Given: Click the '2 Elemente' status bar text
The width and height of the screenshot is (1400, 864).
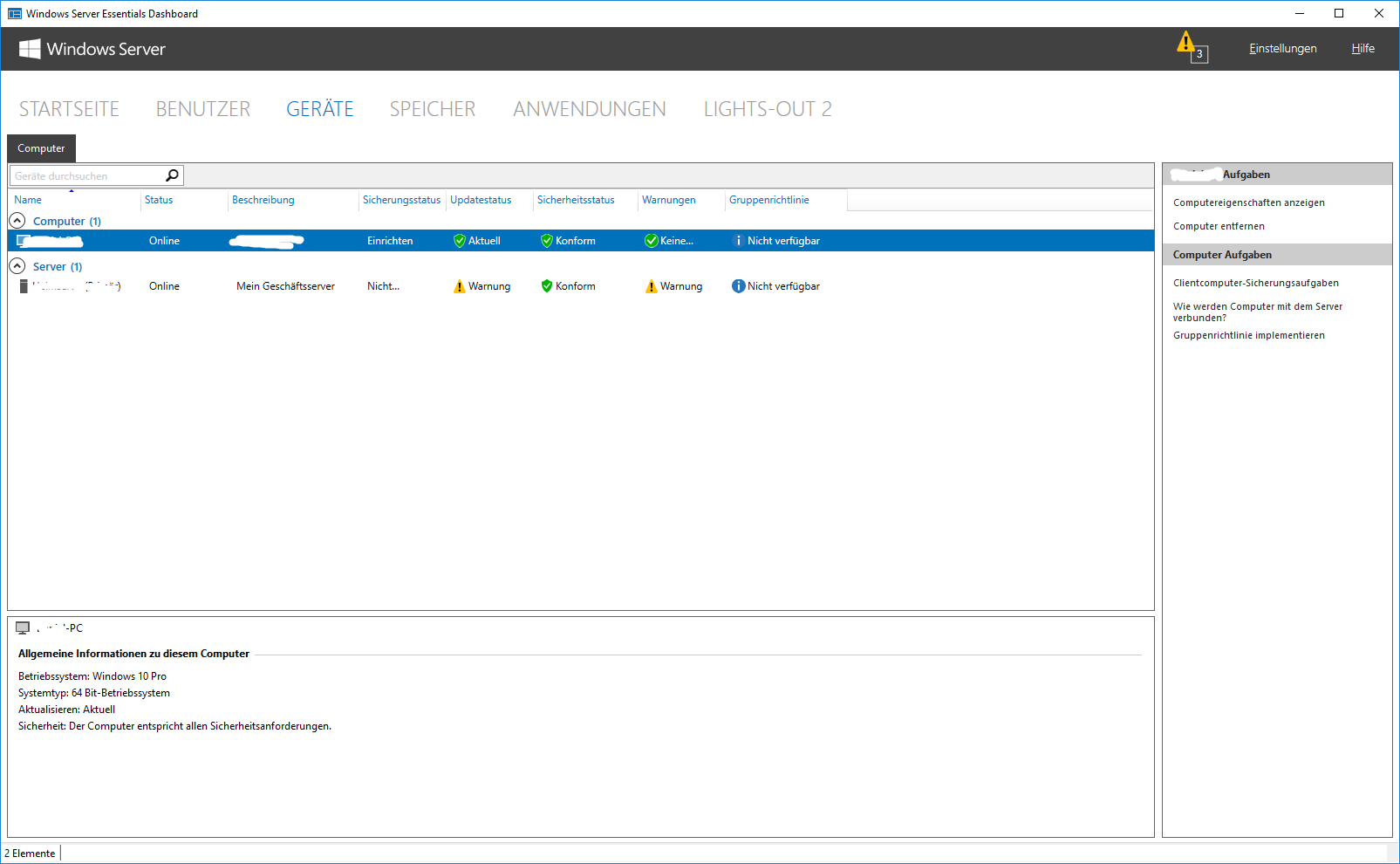Looking at the screenshot, I should pyautogui.click(x=30, y=854).
